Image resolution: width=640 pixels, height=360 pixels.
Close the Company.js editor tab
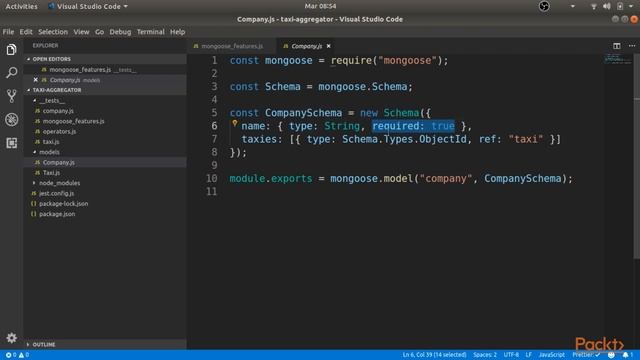click(329, 46)
